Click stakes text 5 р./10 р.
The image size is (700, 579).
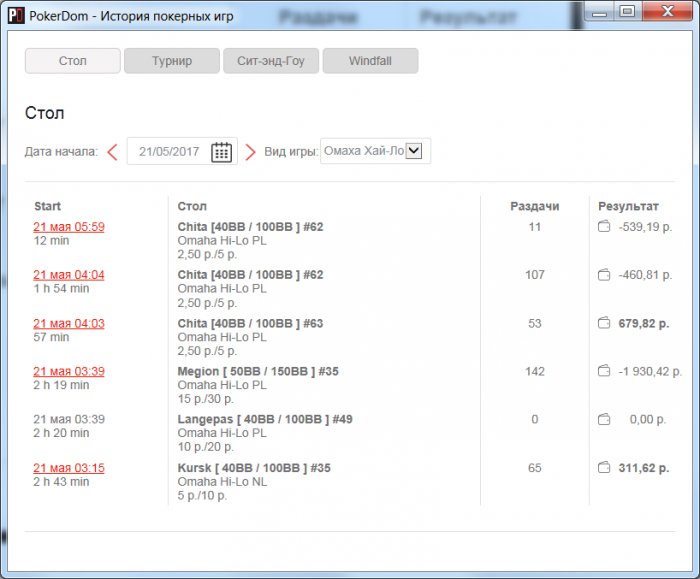202,496
